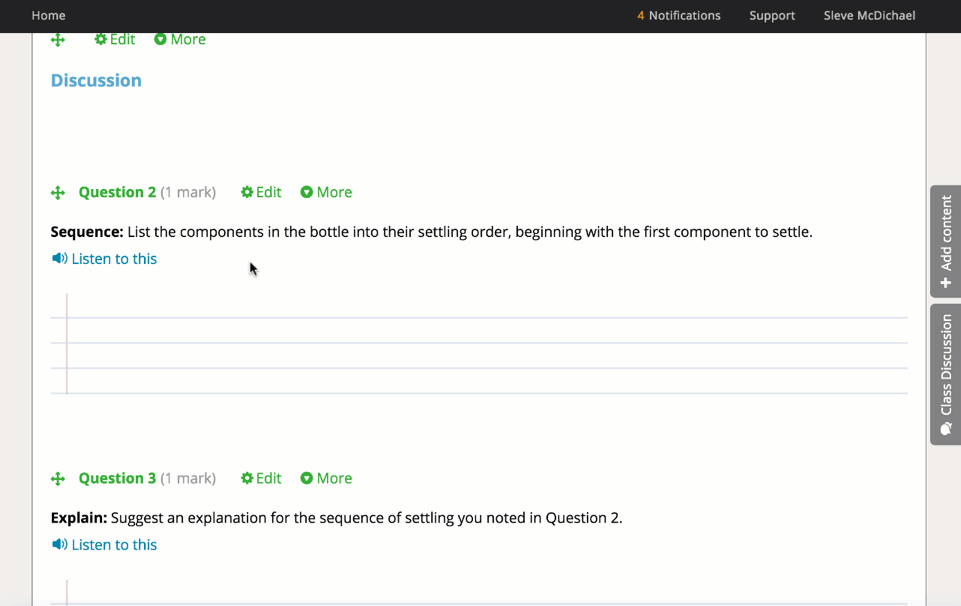
Task: Open Edit for Question 3
Action: (261, 478)
